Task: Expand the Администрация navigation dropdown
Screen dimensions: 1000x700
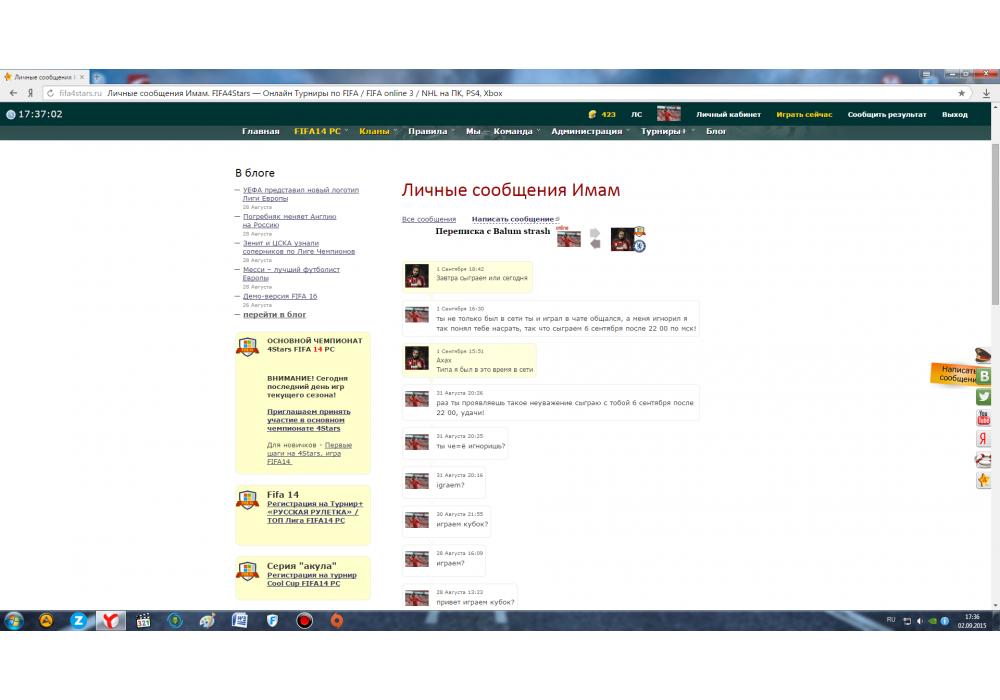Action: point(588,131)
